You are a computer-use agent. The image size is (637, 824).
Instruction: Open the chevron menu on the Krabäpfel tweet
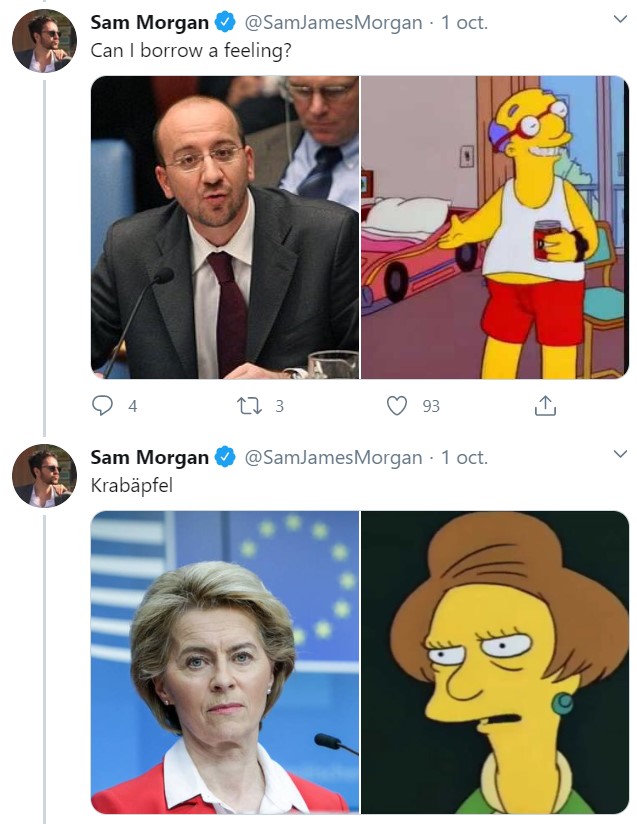click(x=620, y=455)
